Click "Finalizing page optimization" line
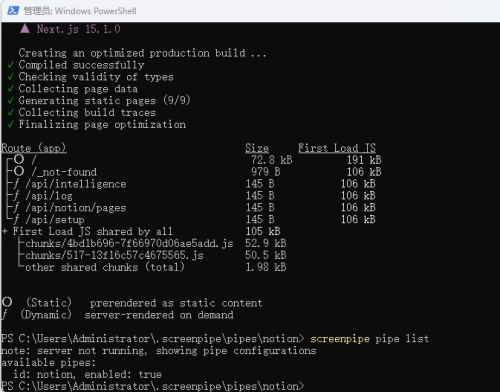 tap(102, 125)
